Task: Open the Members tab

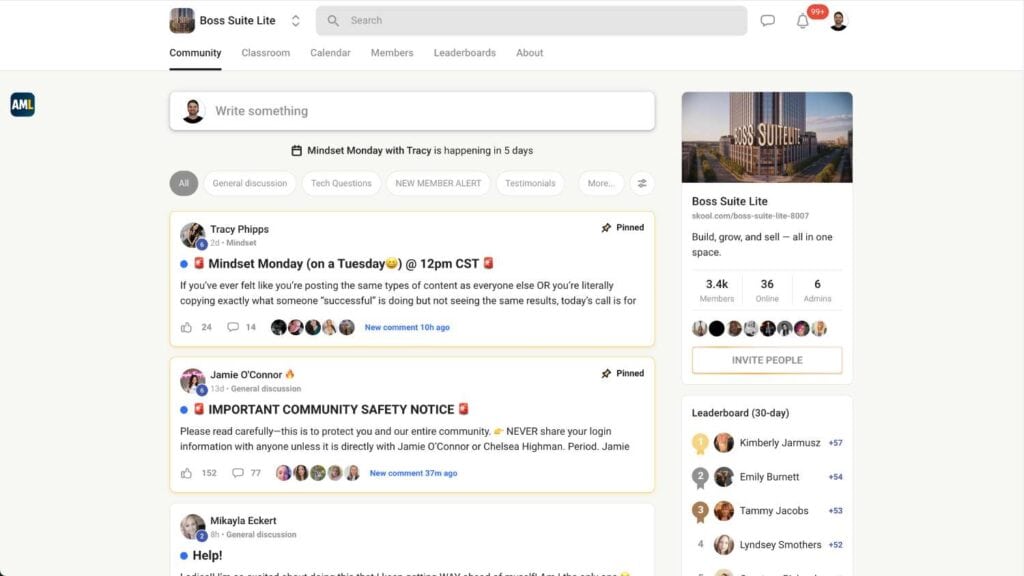Action: tap(392, 53)
